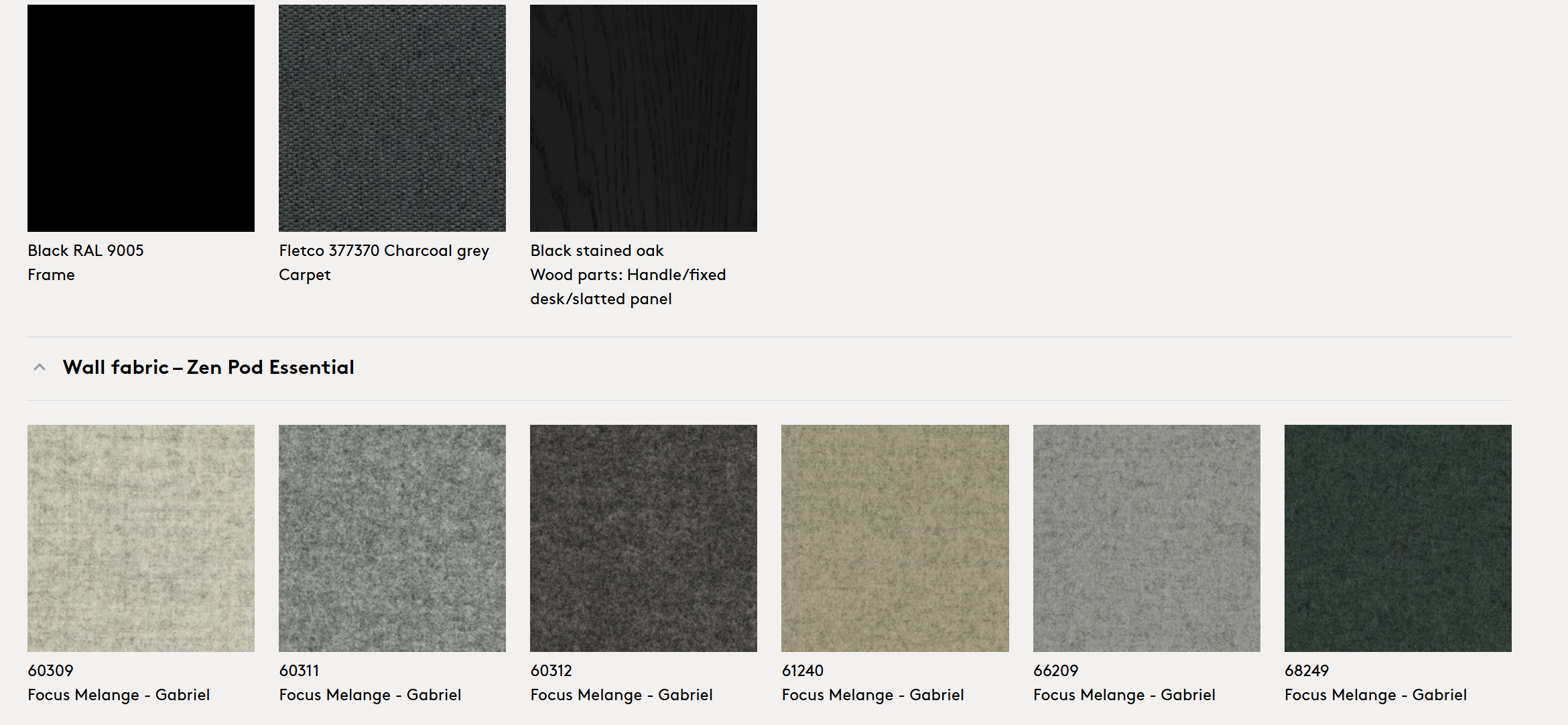Screen dimensions: 1568x725
Task: Select the Fletco Charcoal grey carpet swatch
Action: tap(392, 118)
